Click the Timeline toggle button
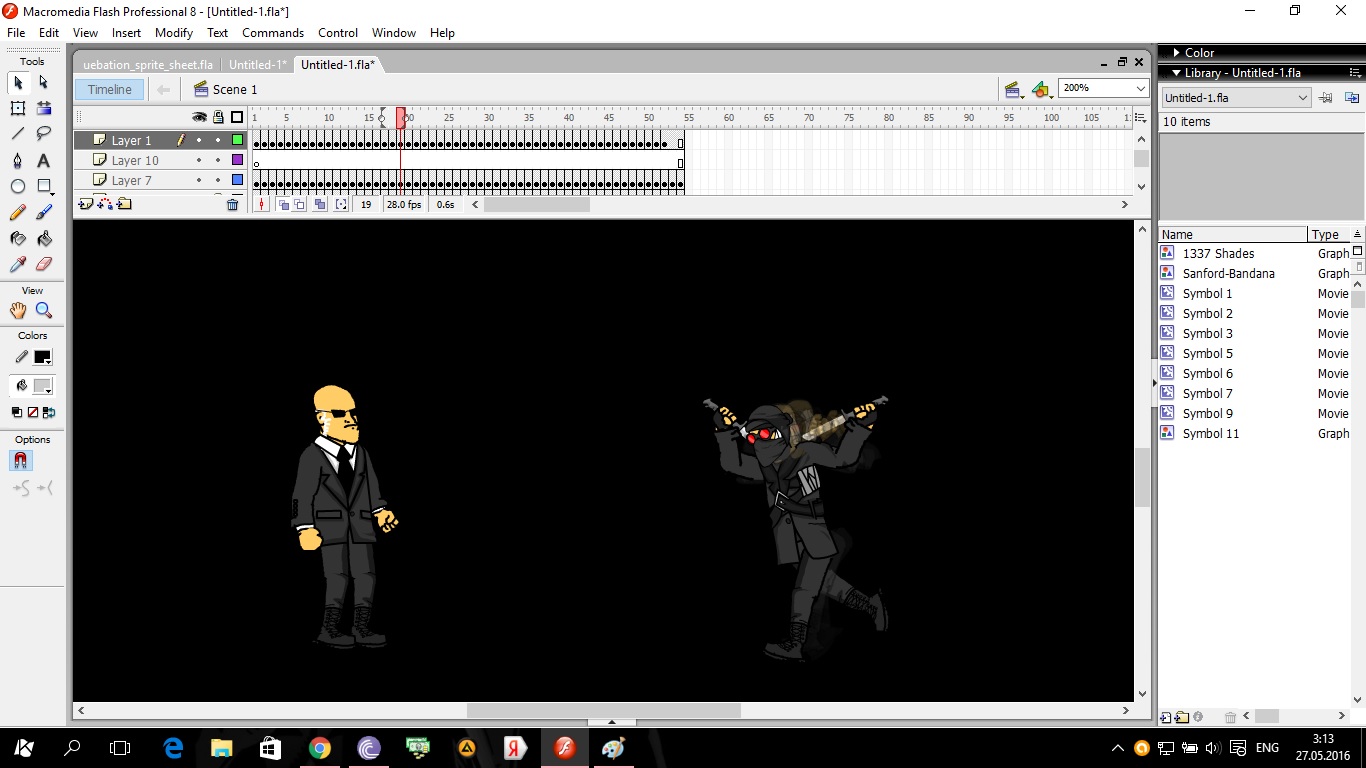 point(109,89)
